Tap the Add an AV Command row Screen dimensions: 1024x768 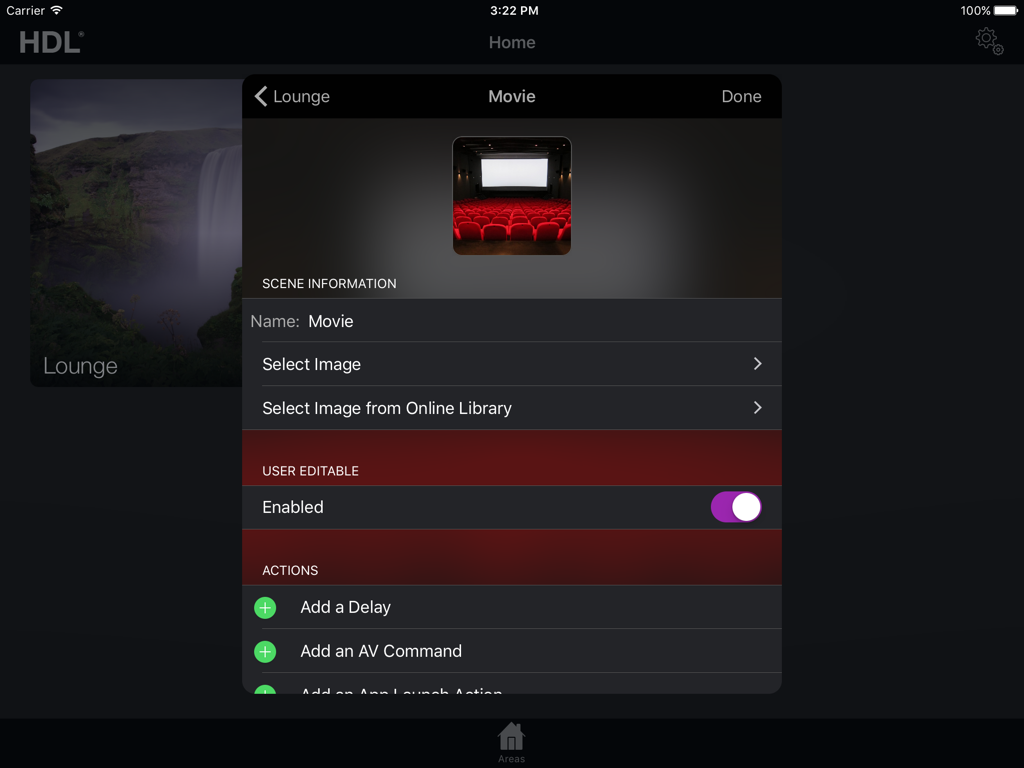(512, 651)
